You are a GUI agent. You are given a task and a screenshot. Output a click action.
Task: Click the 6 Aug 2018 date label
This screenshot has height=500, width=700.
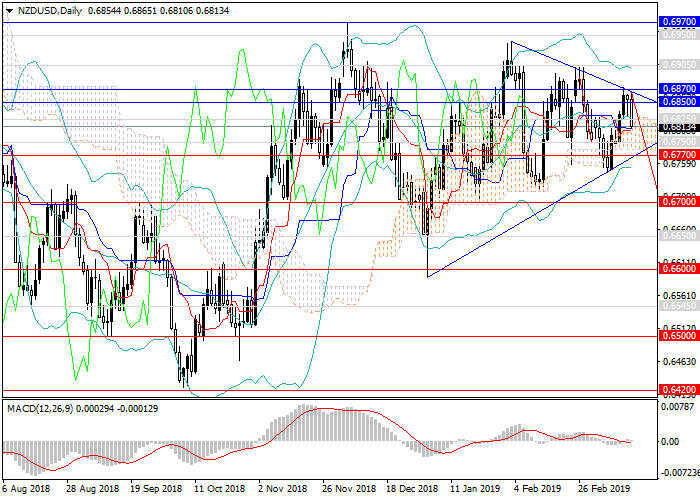25,488
